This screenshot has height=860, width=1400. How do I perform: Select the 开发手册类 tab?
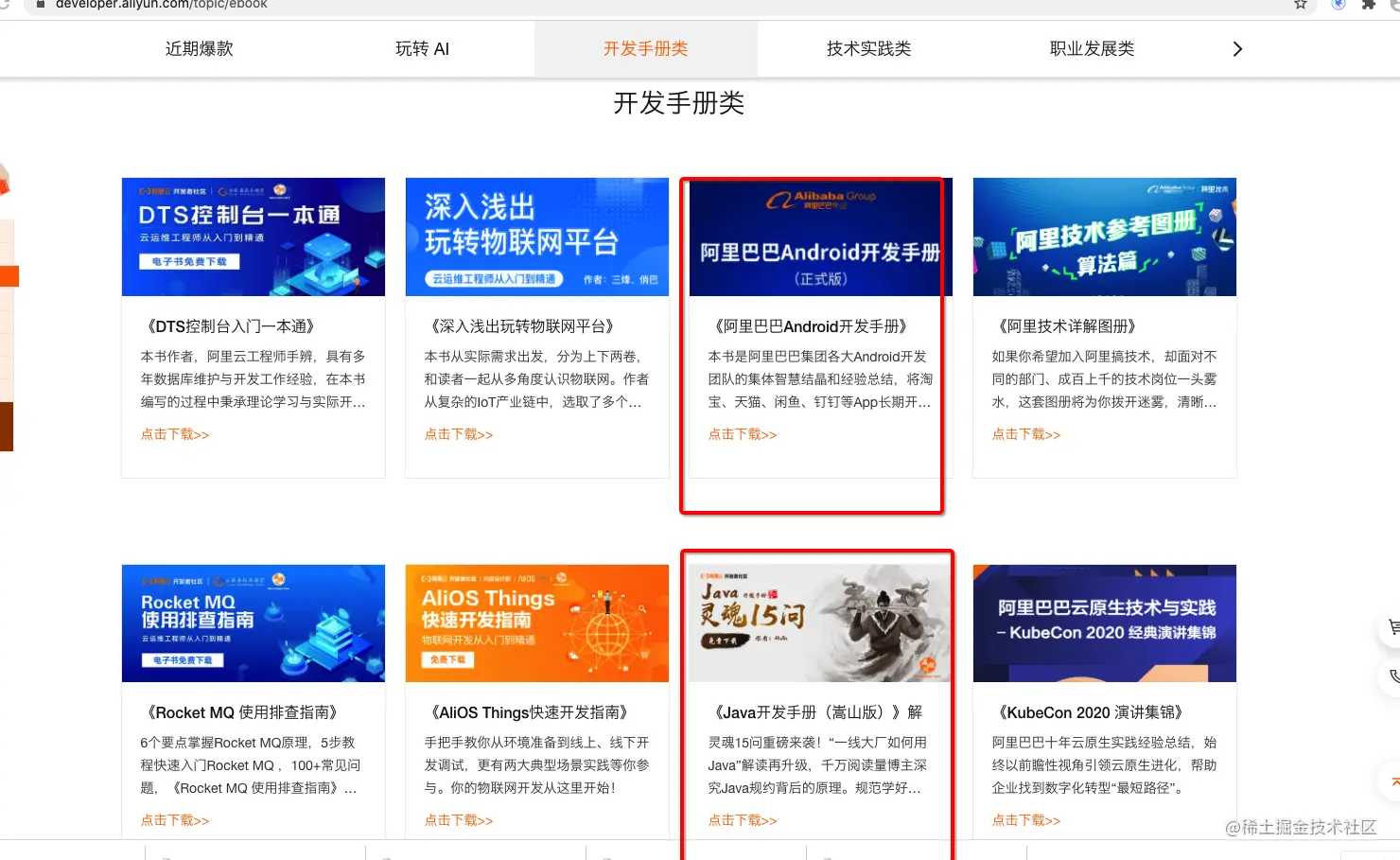tap(646, 49)
